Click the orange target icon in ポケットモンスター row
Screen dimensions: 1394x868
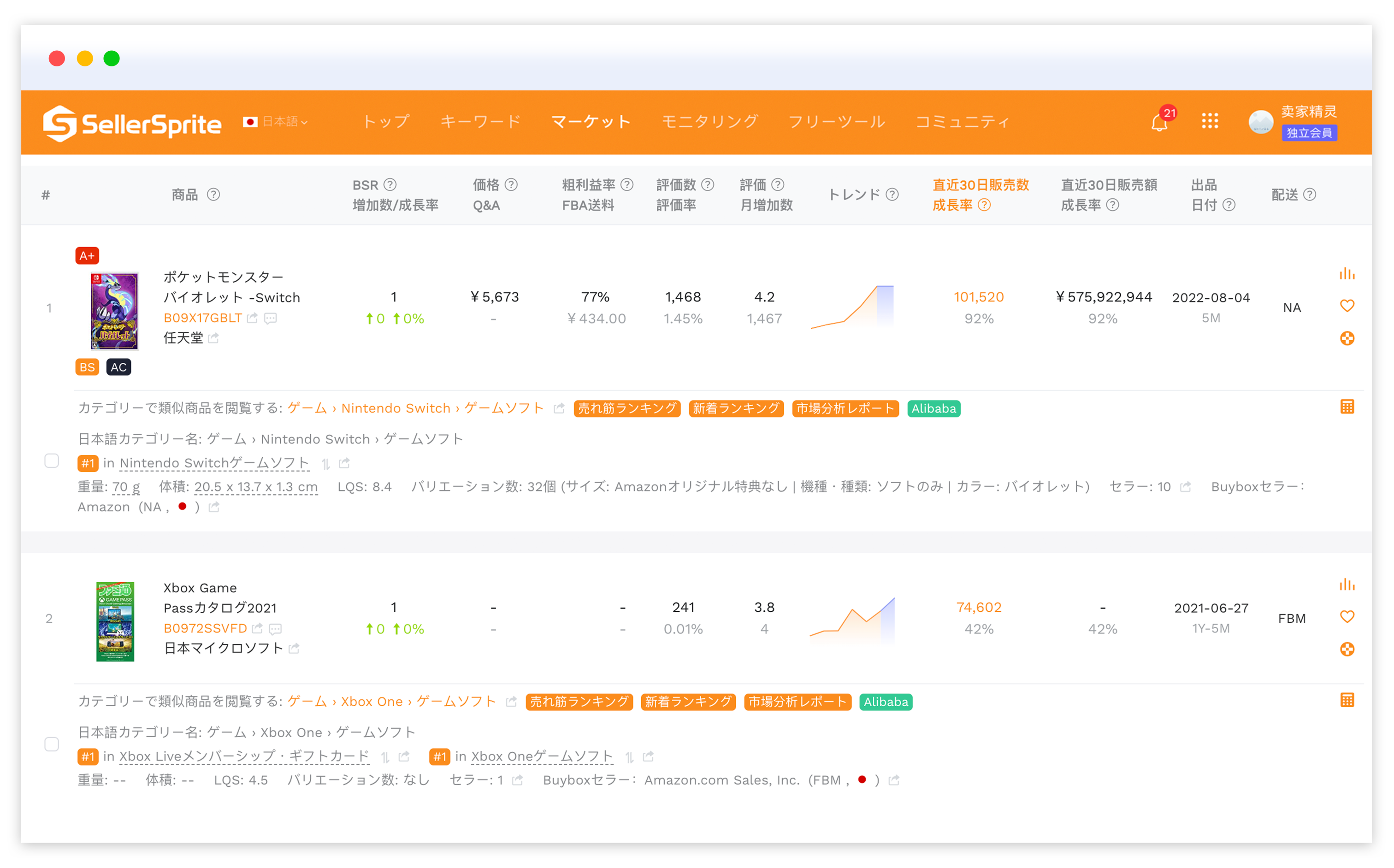click(x=1347, y=338)
